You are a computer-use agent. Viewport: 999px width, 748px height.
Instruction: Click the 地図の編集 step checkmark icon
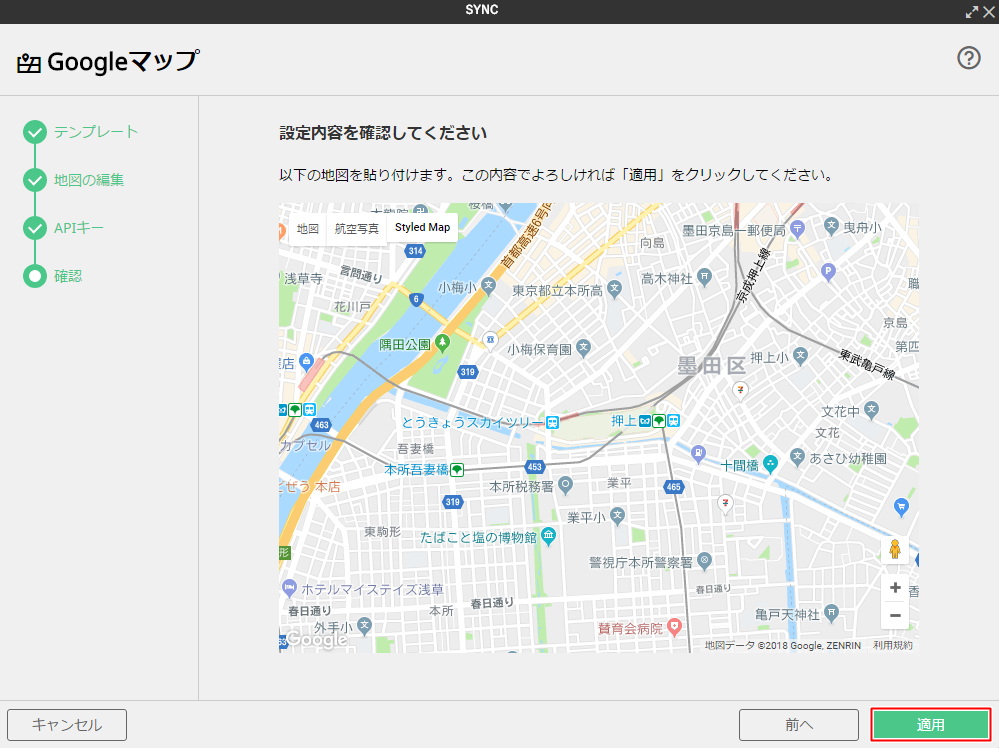(35, 180)
